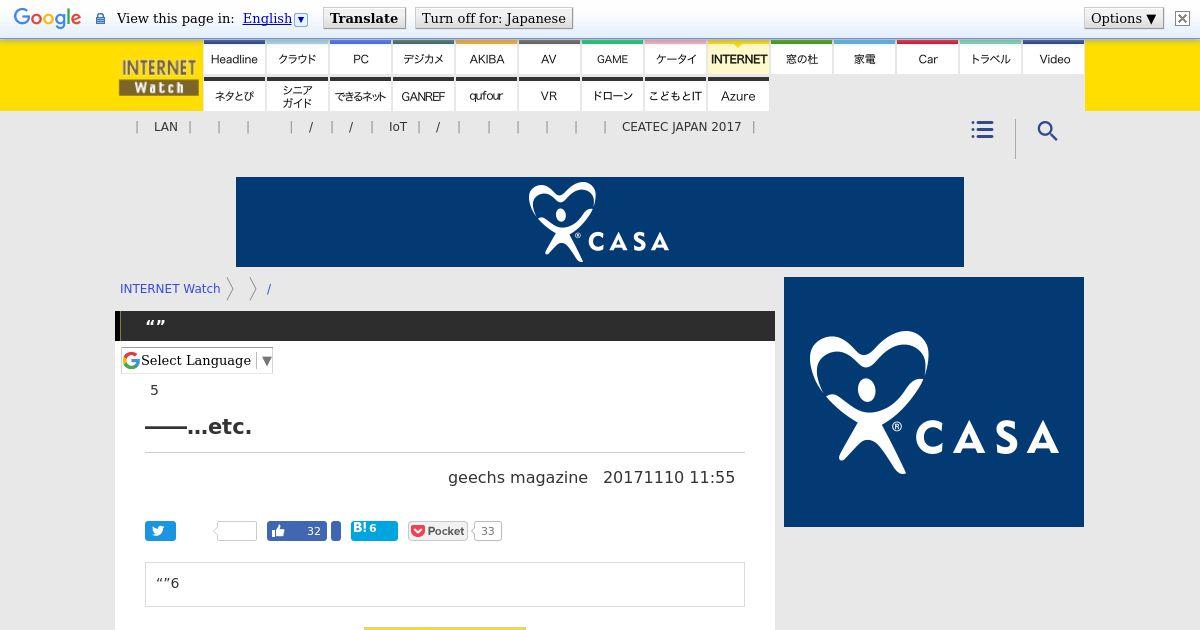Click the Twitter share count box
This screenshot has height=630, width=1200.
(x=236, y=531)
